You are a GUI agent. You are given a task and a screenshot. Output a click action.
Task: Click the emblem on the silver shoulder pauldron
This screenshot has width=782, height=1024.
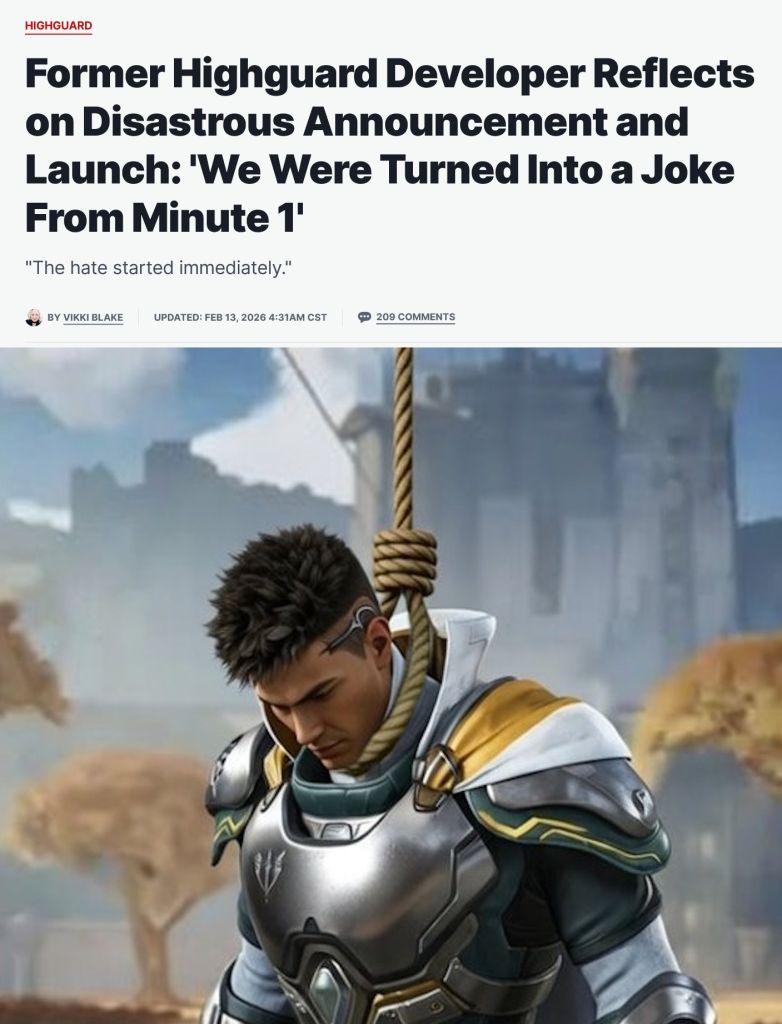coord(640,802)
